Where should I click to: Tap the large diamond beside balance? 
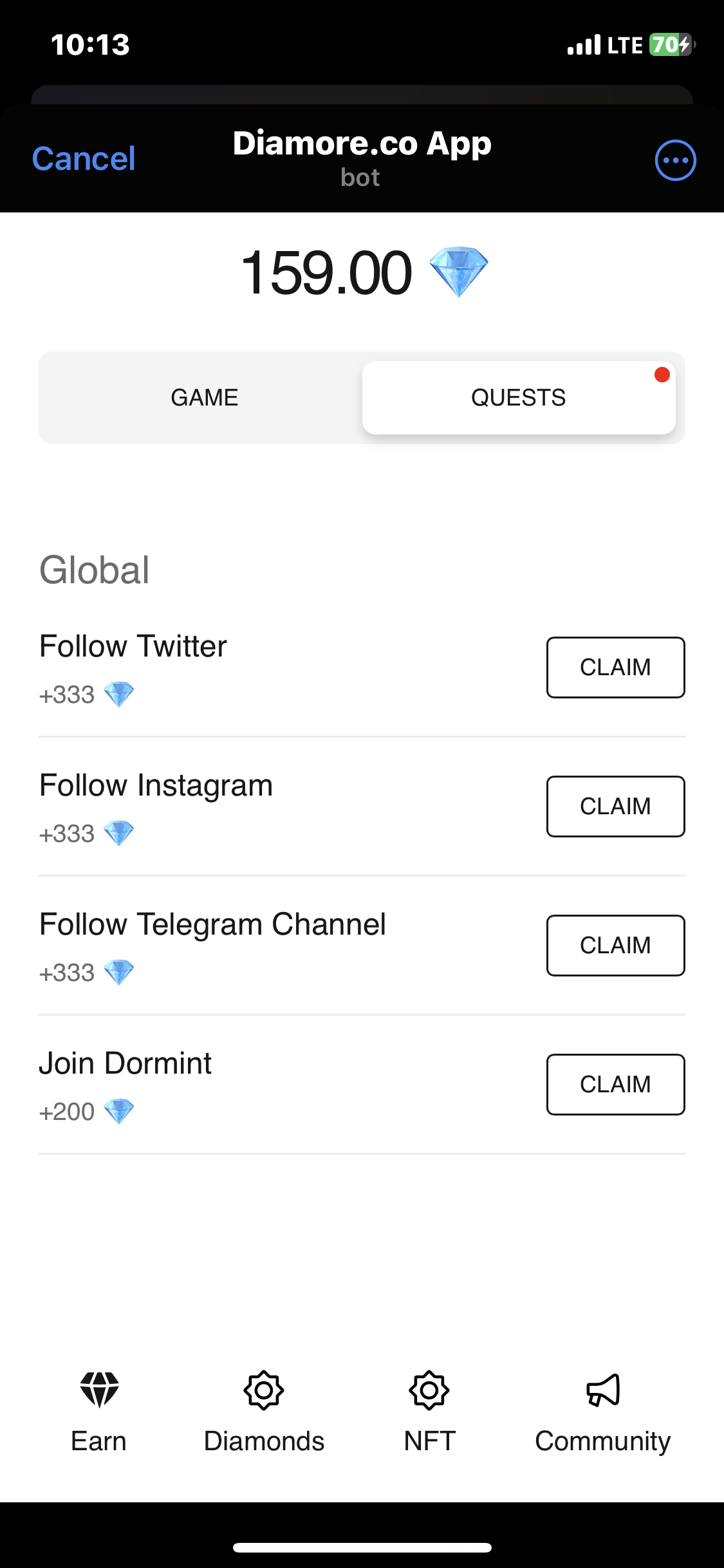pos(458,271)
